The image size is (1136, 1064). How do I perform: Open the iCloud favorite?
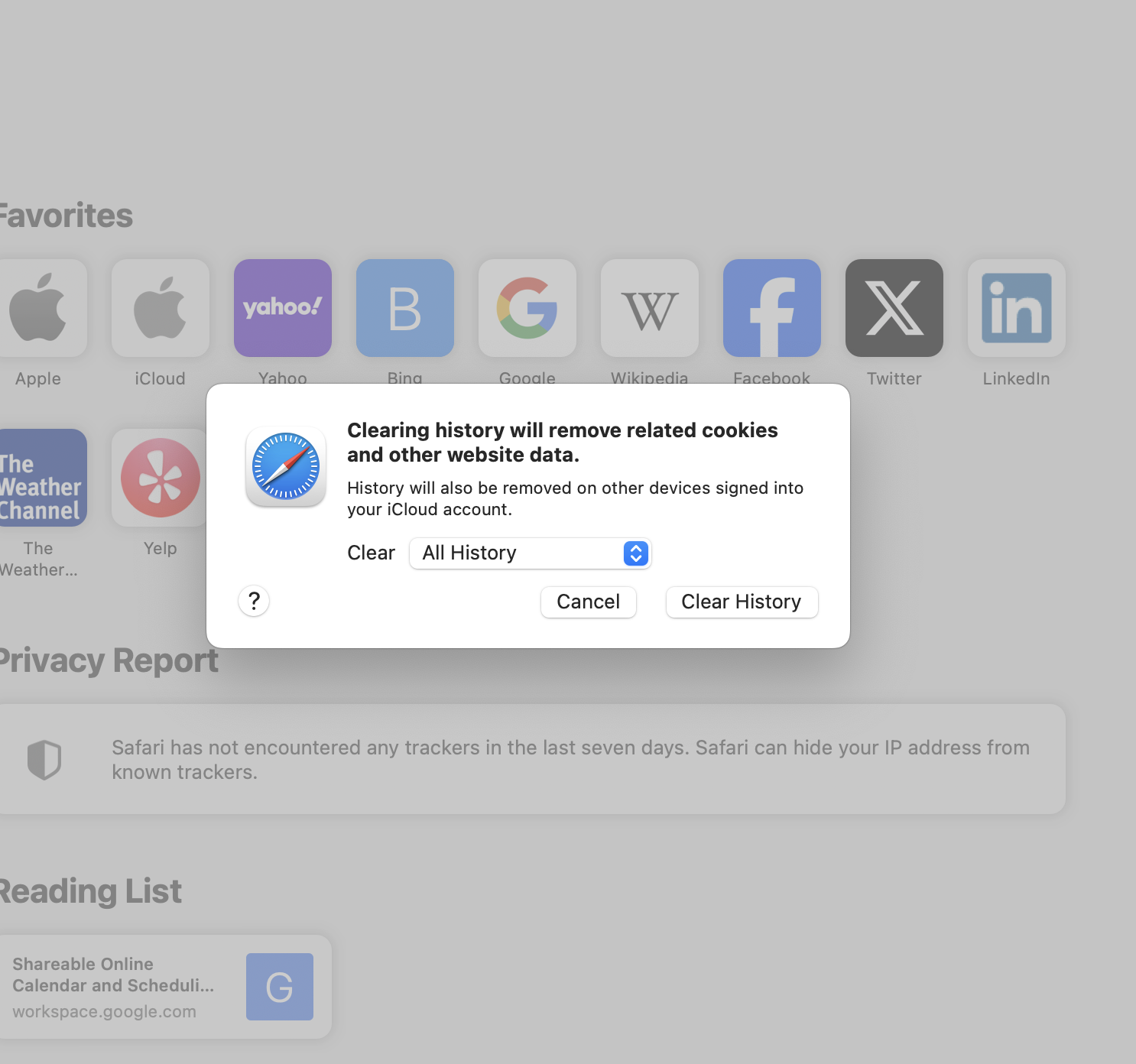click(x=160, y=308)
